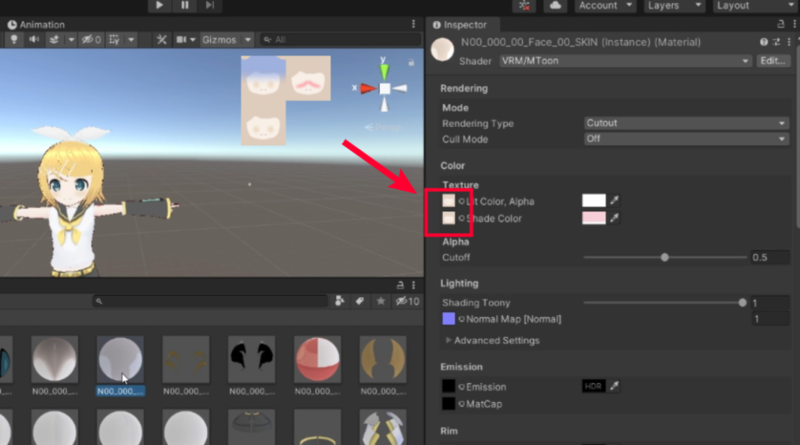Click the search by label tag icon

(360, 301)
